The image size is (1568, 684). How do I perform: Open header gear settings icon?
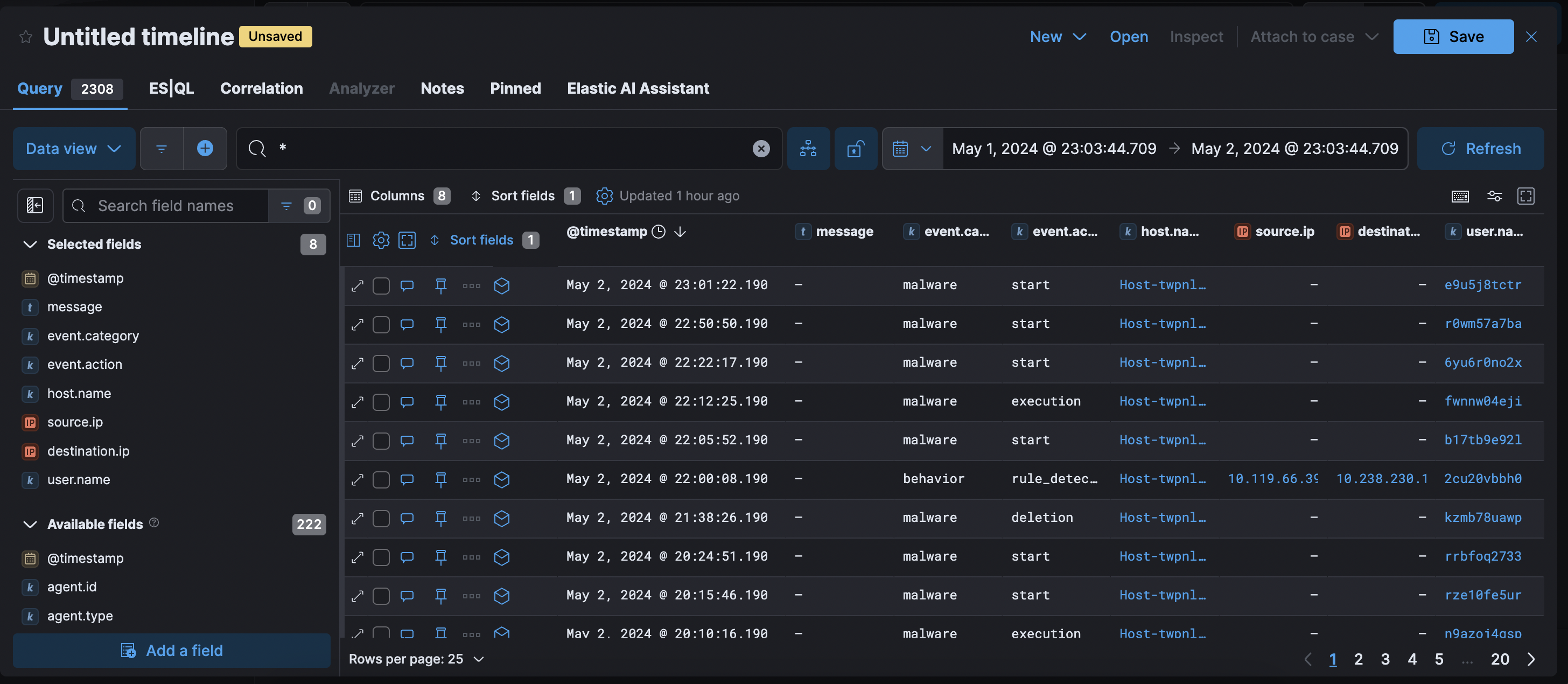(x=381, y=240)
